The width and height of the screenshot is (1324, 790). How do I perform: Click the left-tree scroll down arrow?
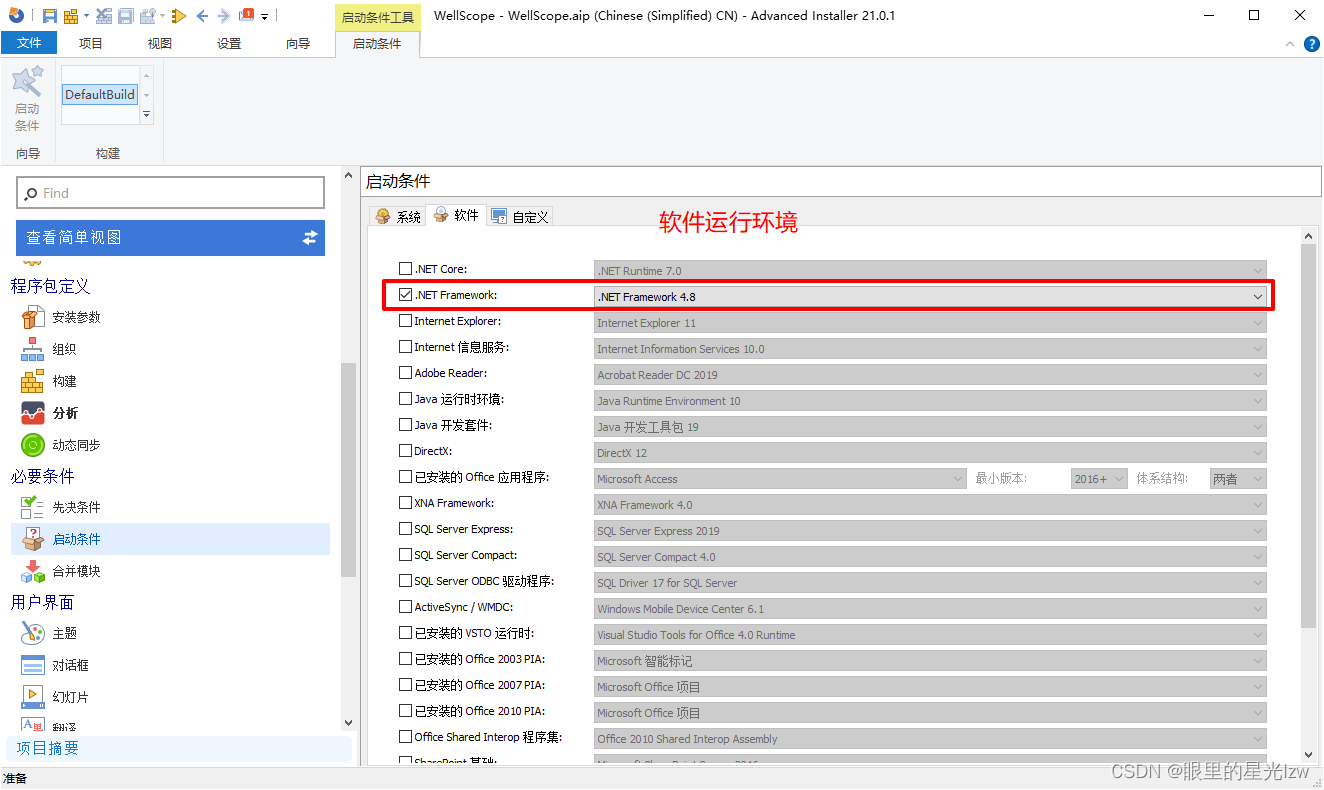coord(348,723)
